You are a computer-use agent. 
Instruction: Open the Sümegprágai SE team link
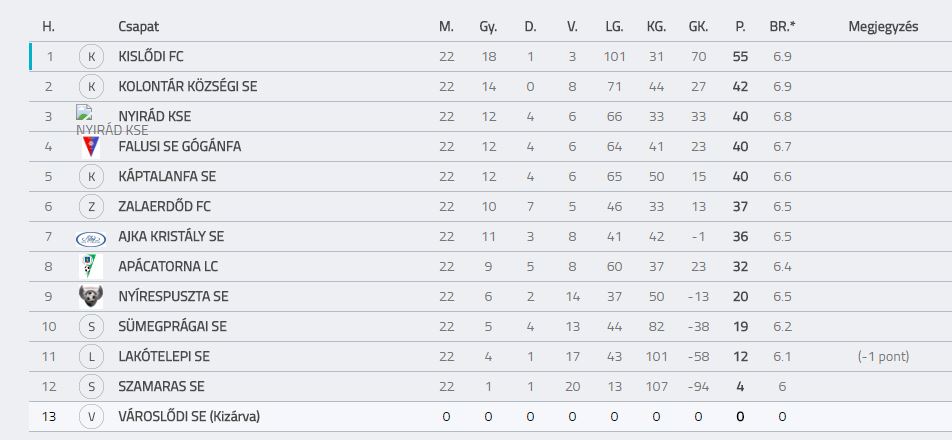click(172, 327)
